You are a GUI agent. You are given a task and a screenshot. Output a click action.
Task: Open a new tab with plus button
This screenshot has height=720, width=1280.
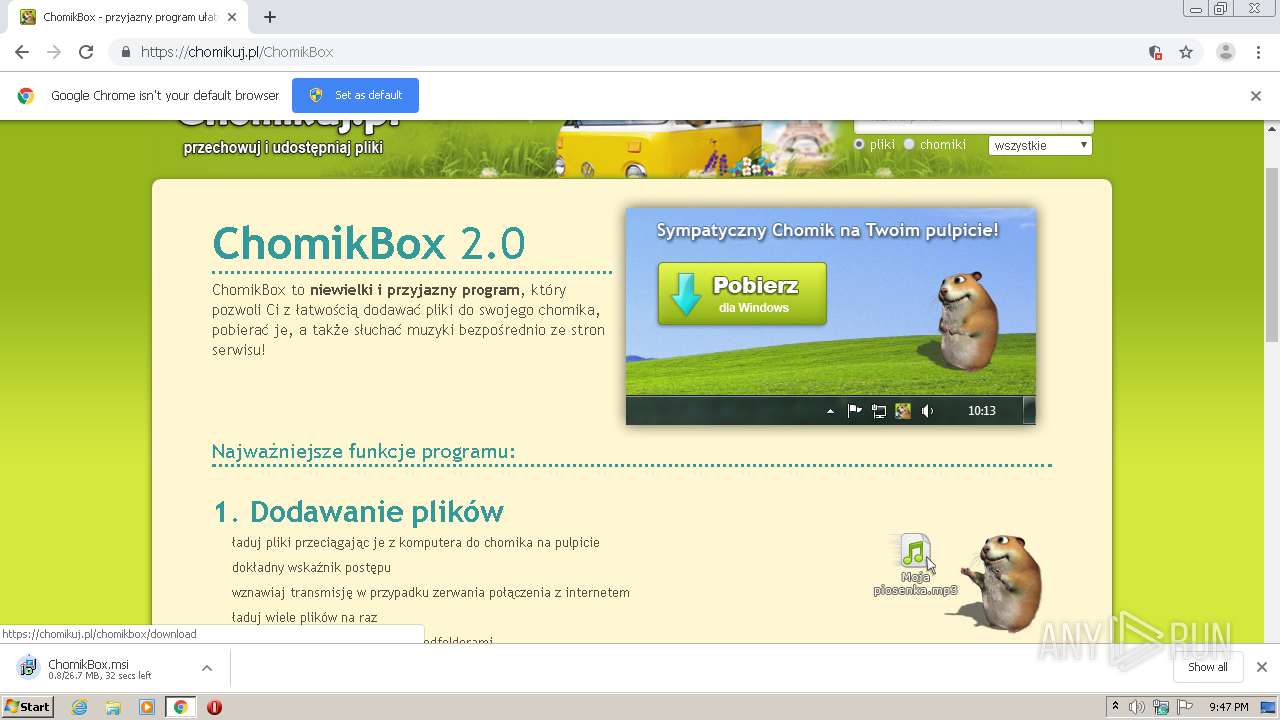click(269, 17)
